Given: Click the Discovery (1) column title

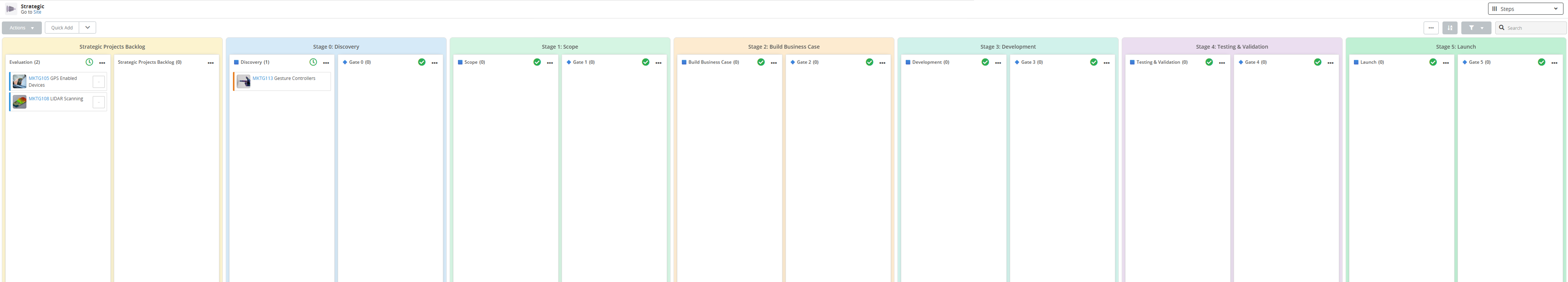Looking at the screenshot, I should click(x=254, y=62).
